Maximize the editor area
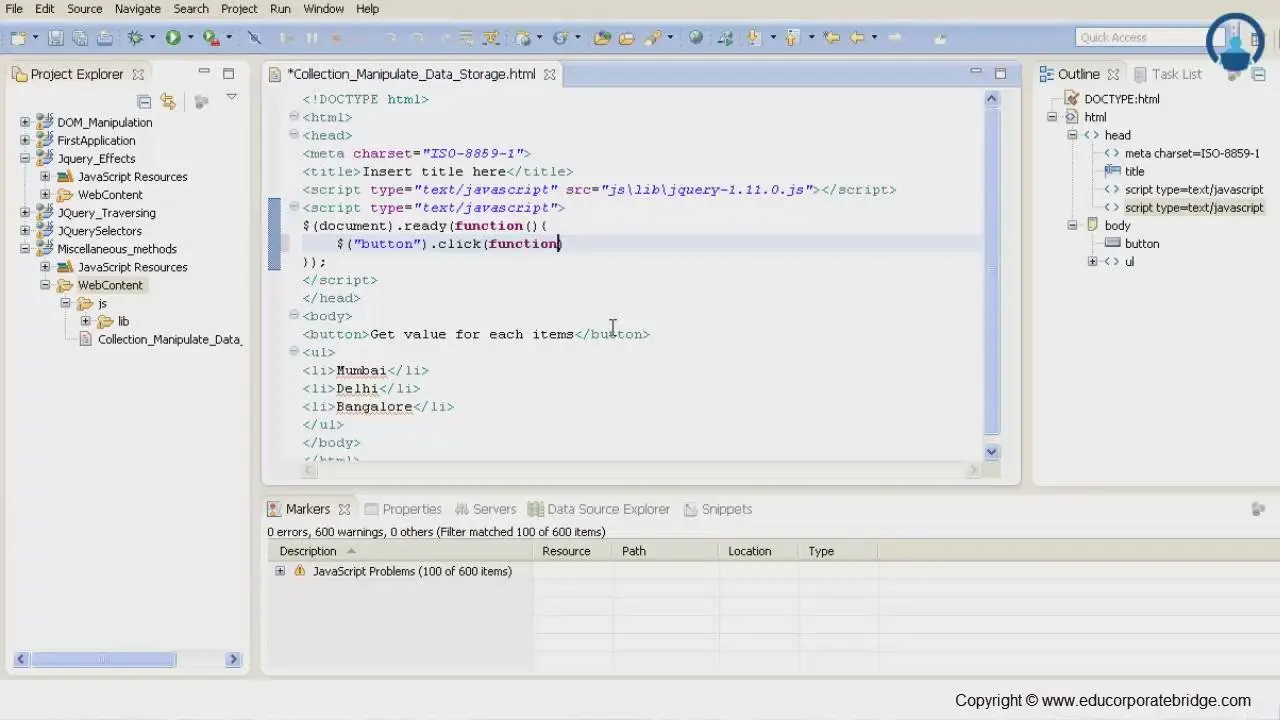Image resolution: width=1280 pixels, height=720 pixels. (1000, 72)
